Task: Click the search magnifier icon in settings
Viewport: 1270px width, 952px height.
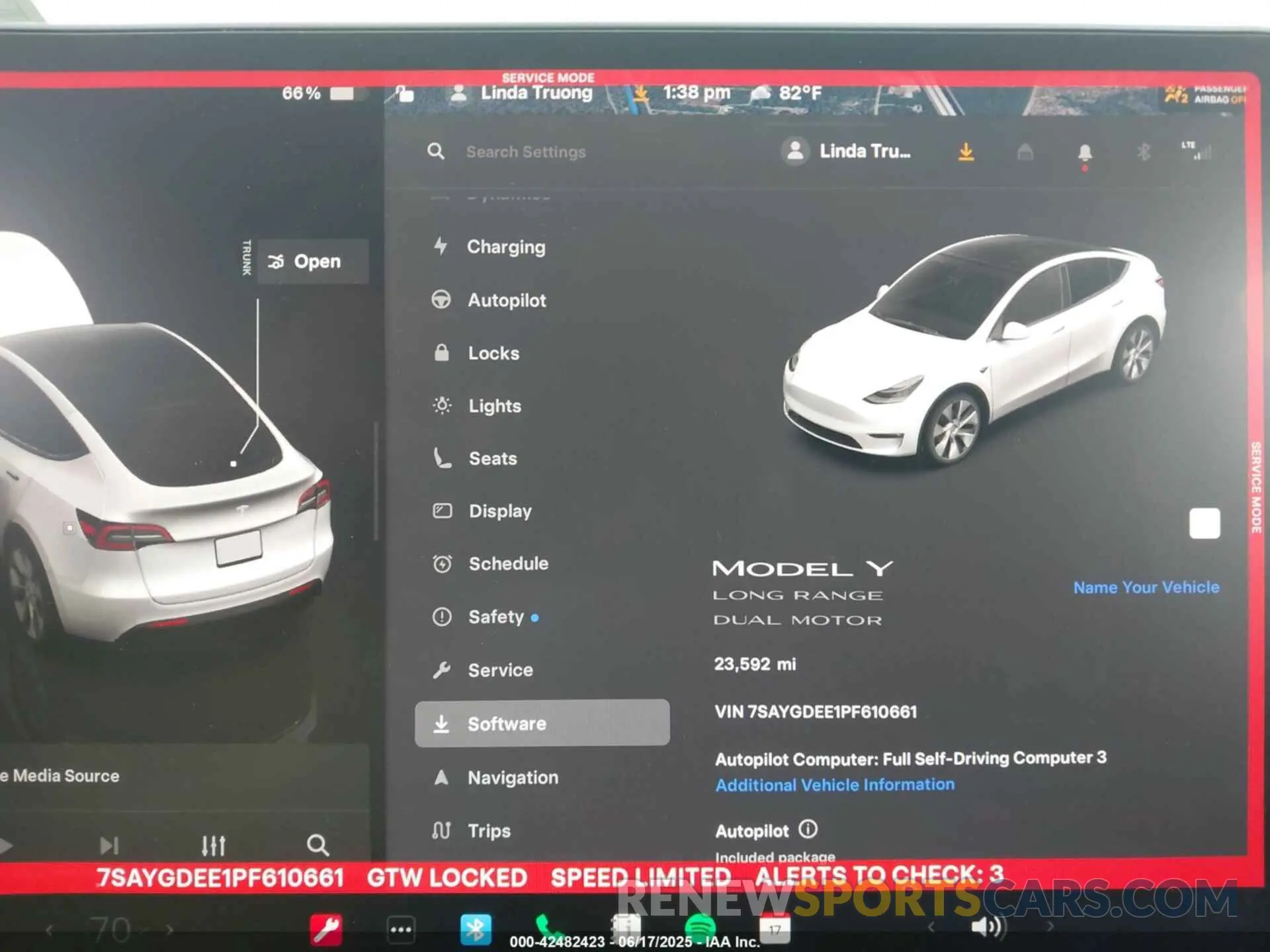Action: [436, 151]
